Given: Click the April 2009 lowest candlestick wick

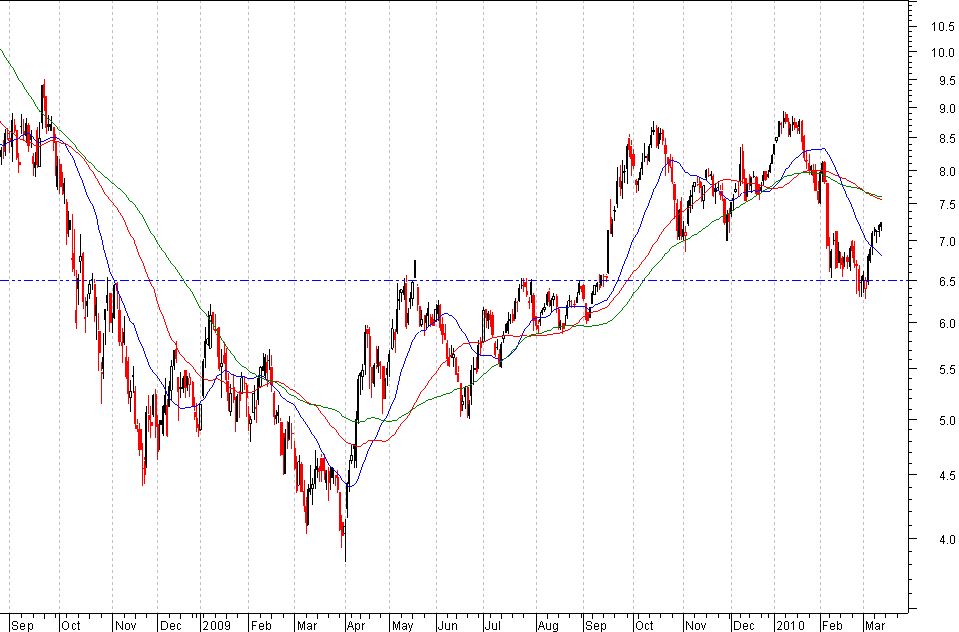Looking at the screenshot, I should click(346, 548).
